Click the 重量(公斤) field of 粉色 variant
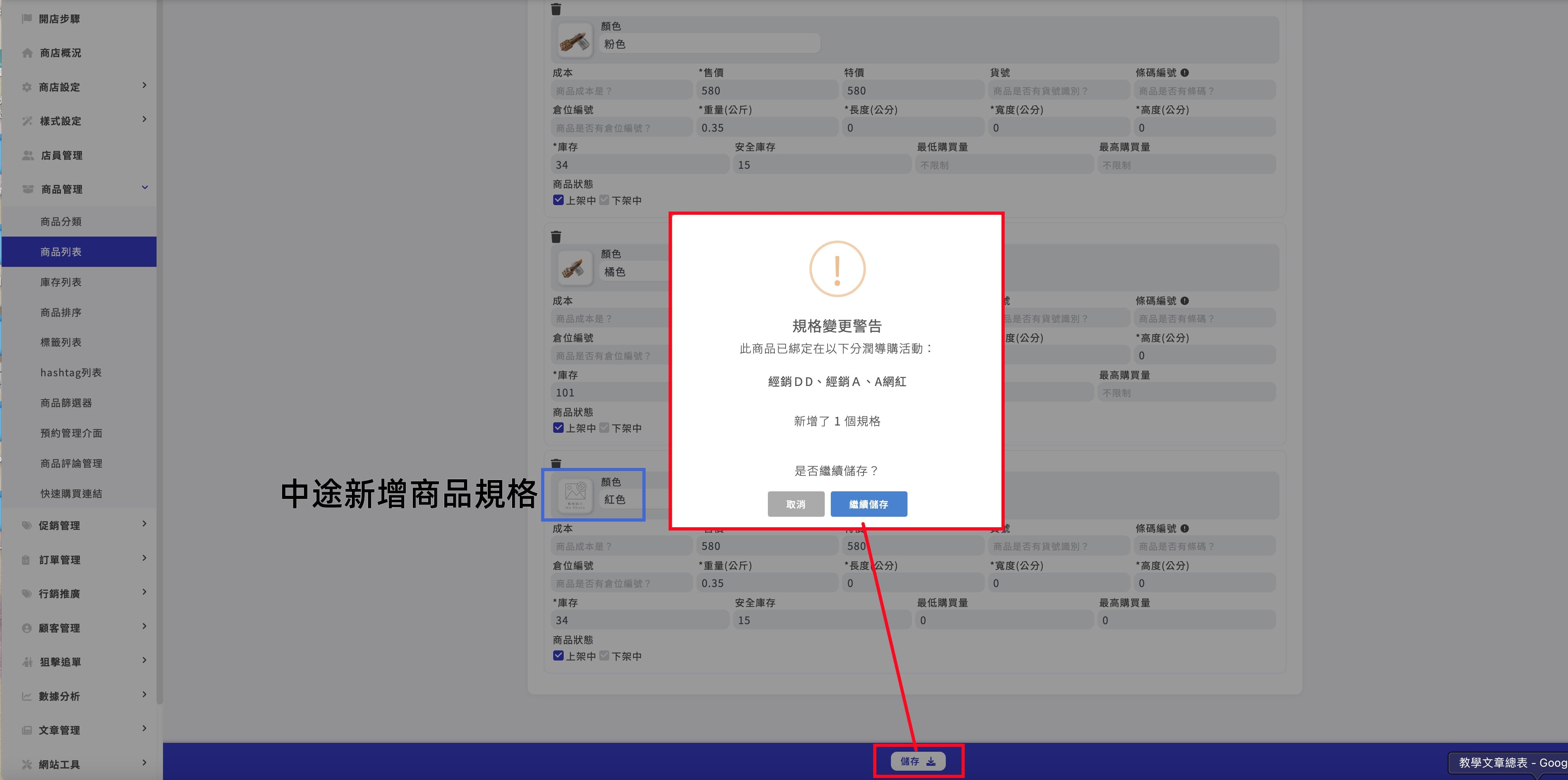1568x780 pixels. click(767, 128)
